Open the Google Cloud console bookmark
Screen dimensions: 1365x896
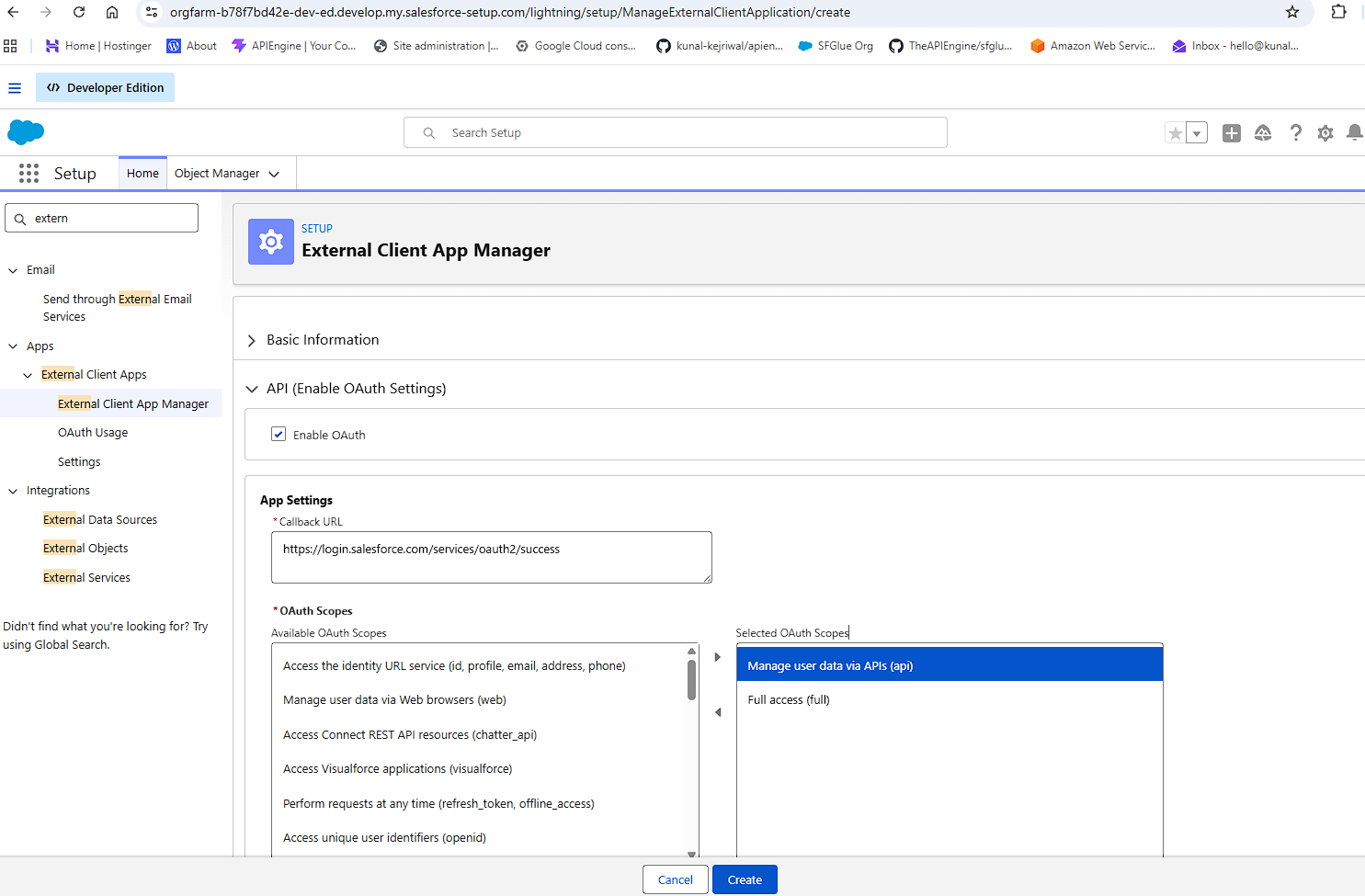point(576,46)
